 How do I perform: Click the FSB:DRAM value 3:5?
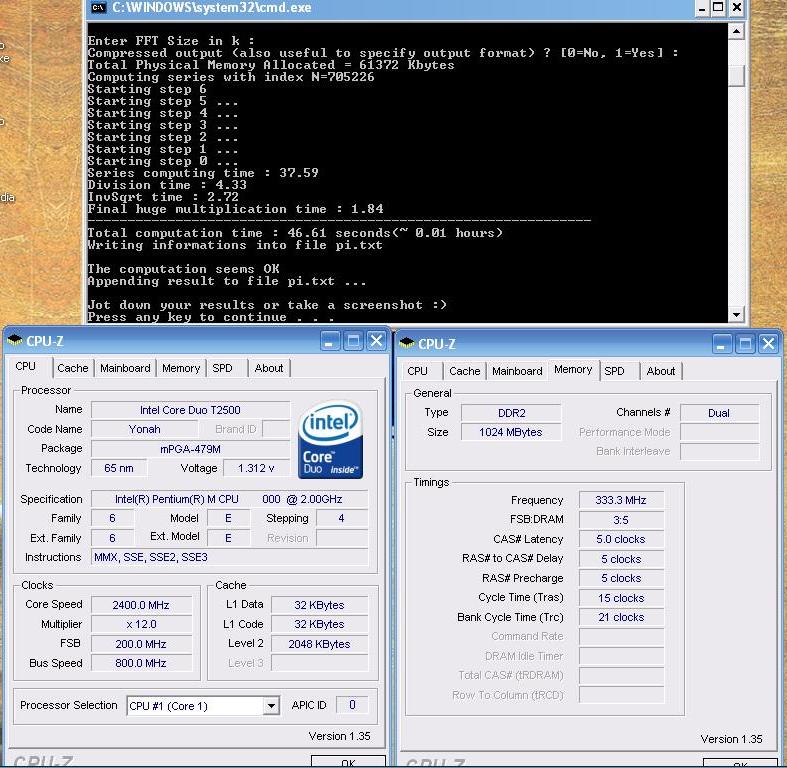(x=621, y=520)
